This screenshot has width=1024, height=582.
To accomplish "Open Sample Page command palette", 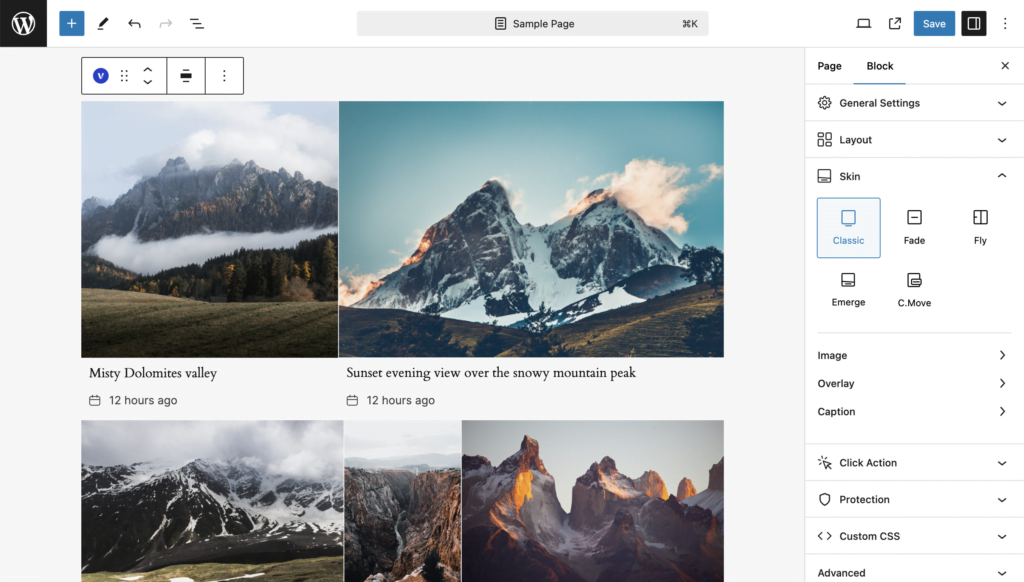I will click(x=532, y=24).
